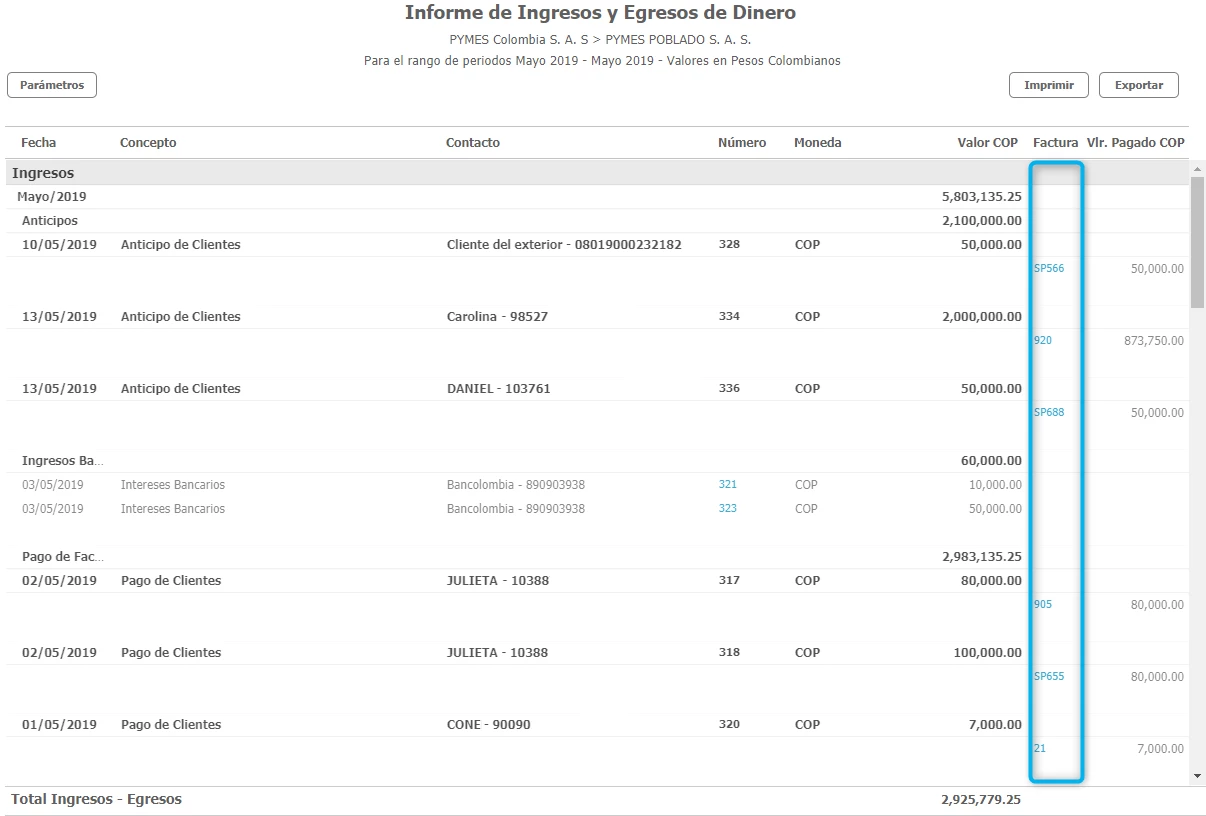Click the Fecha column header

point(39,143)
